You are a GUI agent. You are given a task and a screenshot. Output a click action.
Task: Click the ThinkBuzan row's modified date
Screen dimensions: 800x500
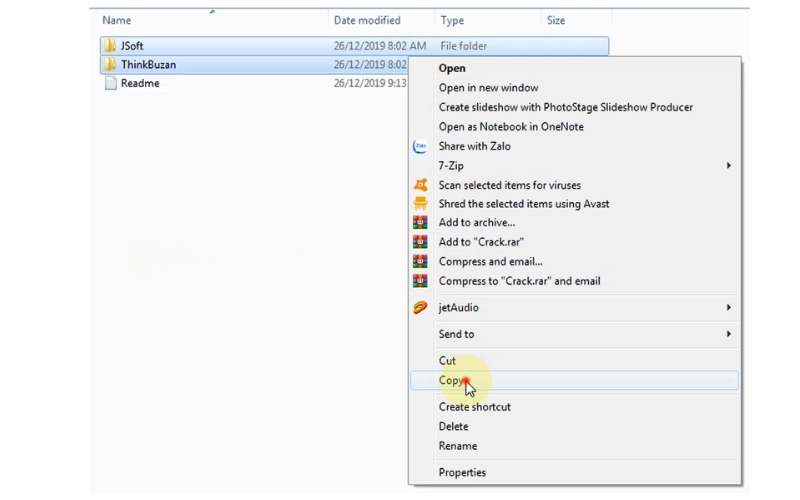pyautogui.click(x=370, y=64)
